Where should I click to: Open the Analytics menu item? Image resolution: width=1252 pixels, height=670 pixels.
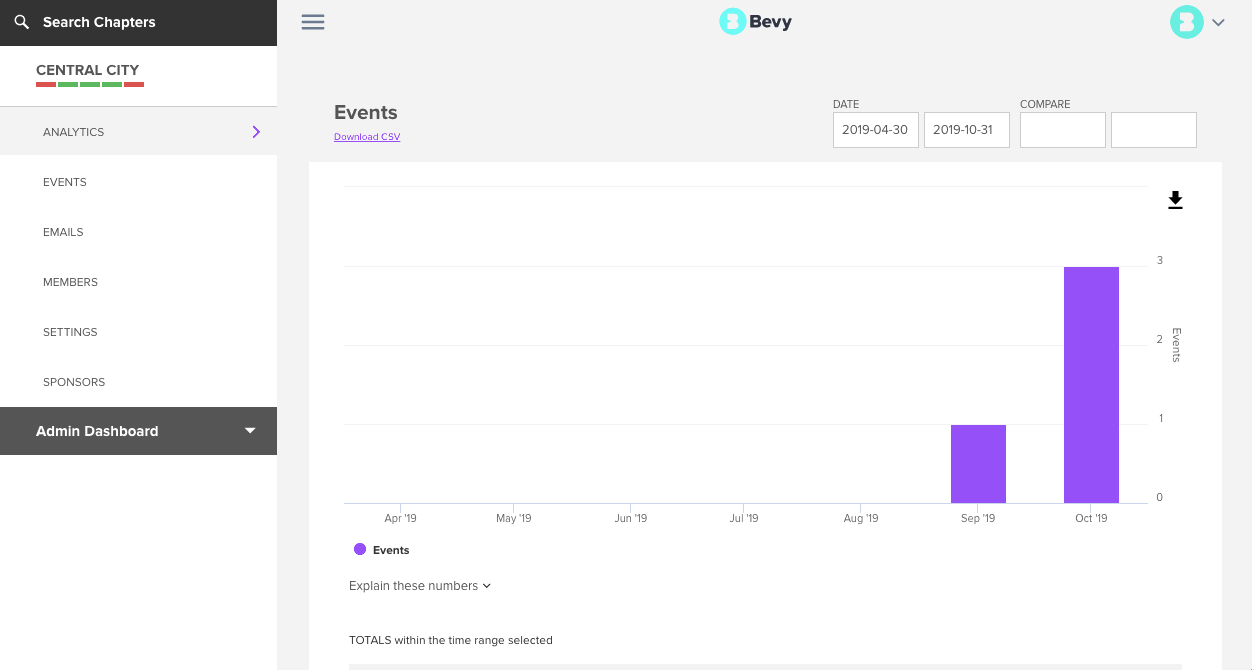point(138,132)
